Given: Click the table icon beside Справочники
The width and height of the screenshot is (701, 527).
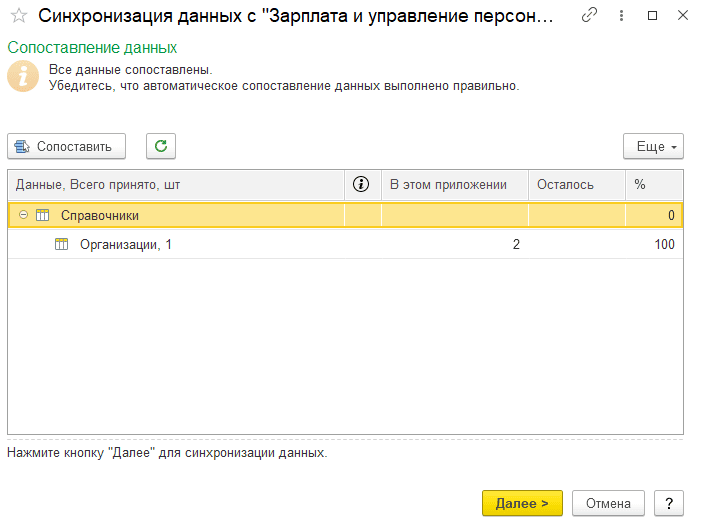Looking at the screenshot, I should click(42, 215).
